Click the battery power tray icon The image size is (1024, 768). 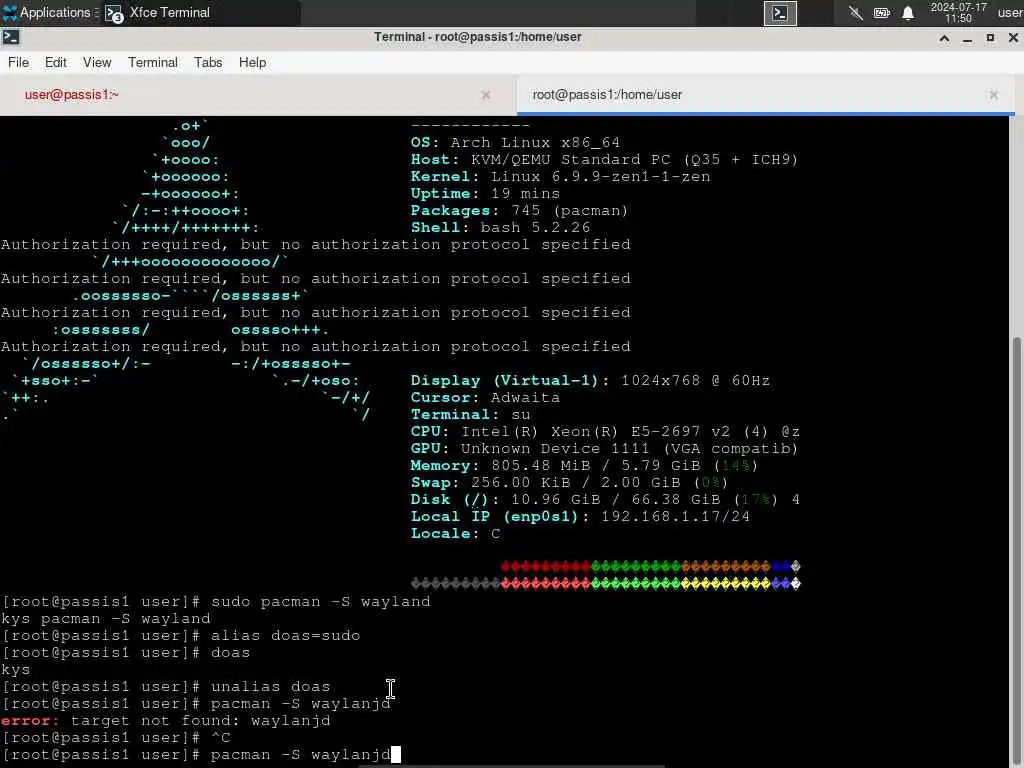[x=882, y=13]
